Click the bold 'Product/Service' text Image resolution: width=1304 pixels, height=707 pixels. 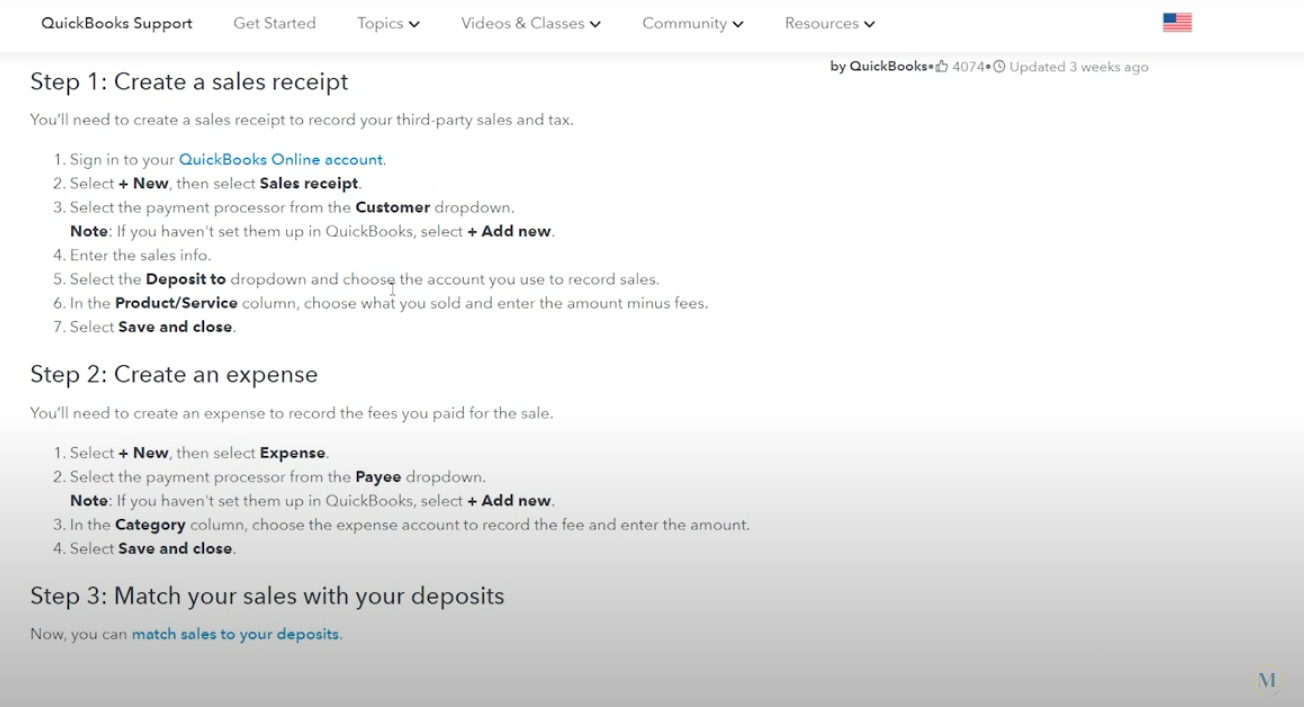point(176,303)
